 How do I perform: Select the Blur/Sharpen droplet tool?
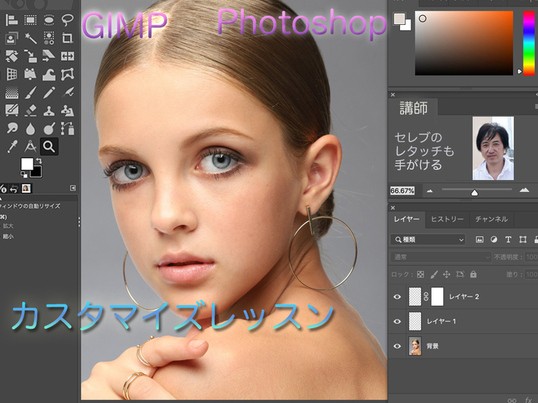pyautogui.click(x=30, y=129)
